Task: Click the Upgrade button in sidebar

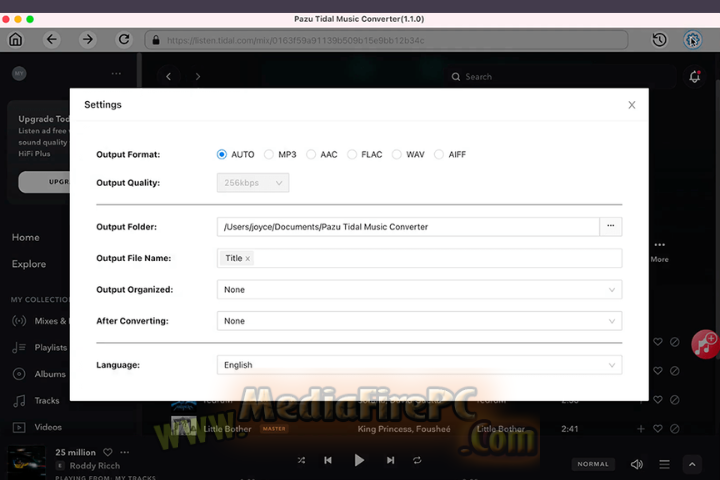Action: (x=44, y=182)
